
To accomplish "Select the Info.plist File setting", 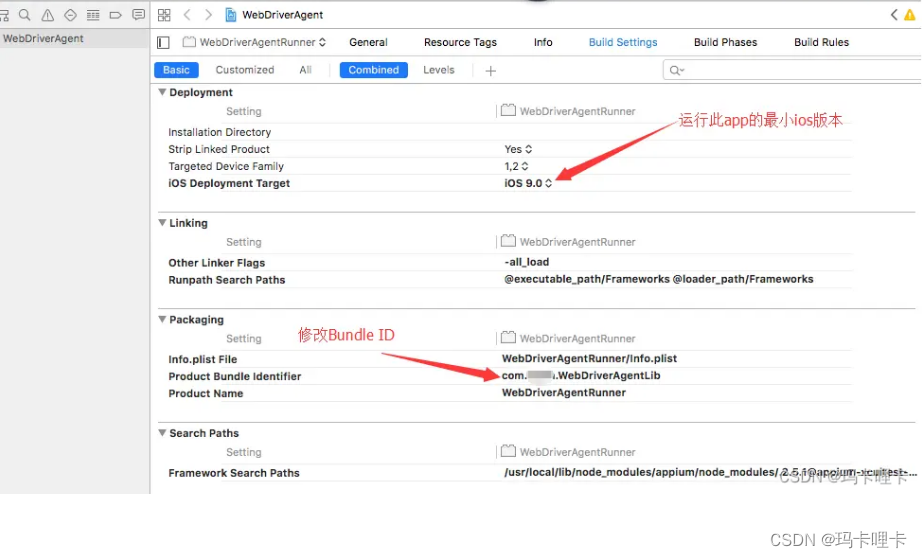I will point(202,359).
